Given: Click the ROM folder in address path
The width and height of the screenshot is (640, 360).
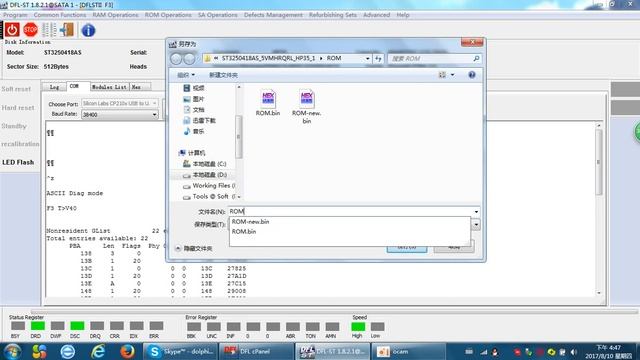Looking at the screenshot, I should (x=334, y=58).
